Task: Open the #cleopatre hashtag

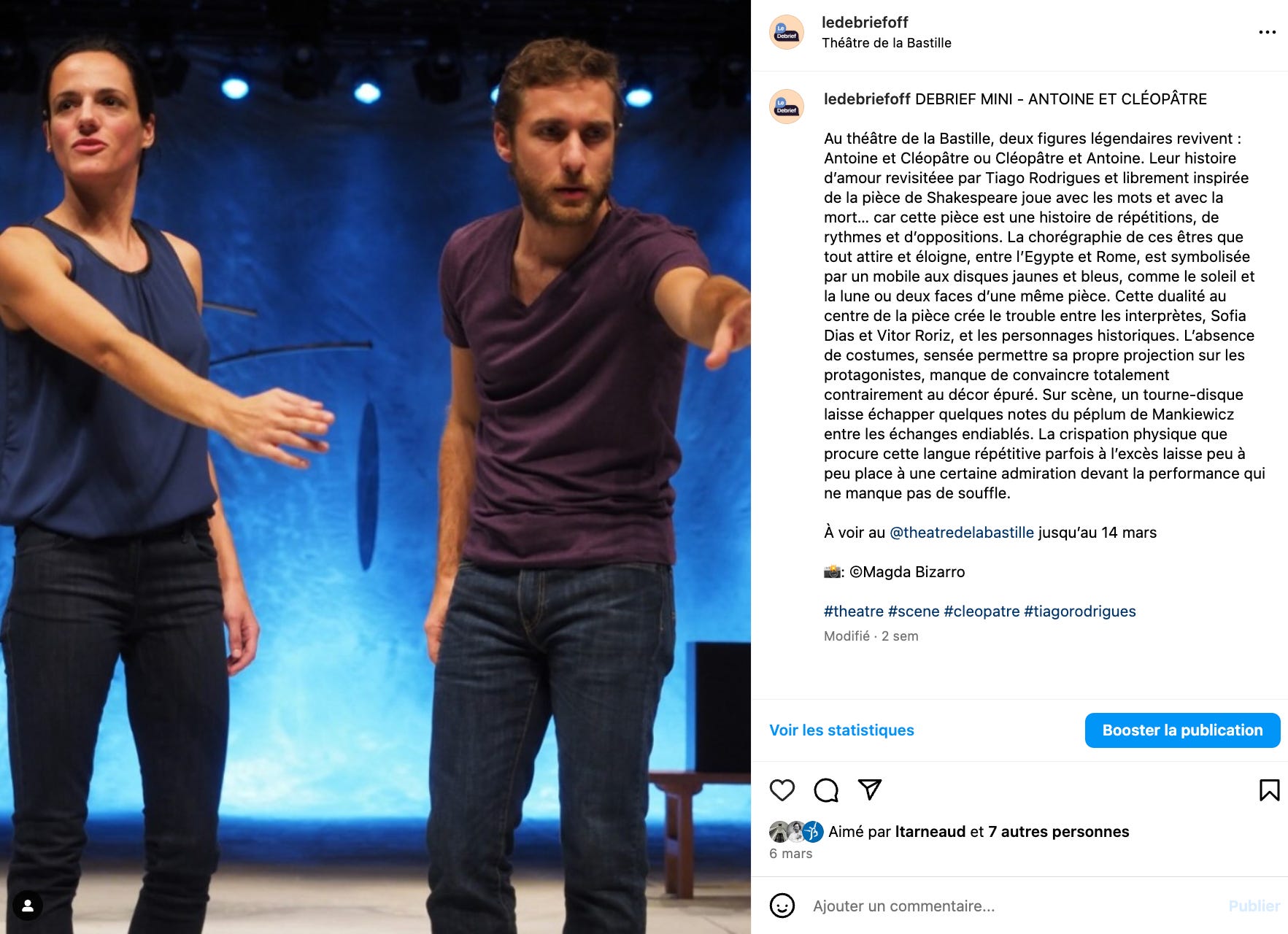Action: tap(982, 611)
